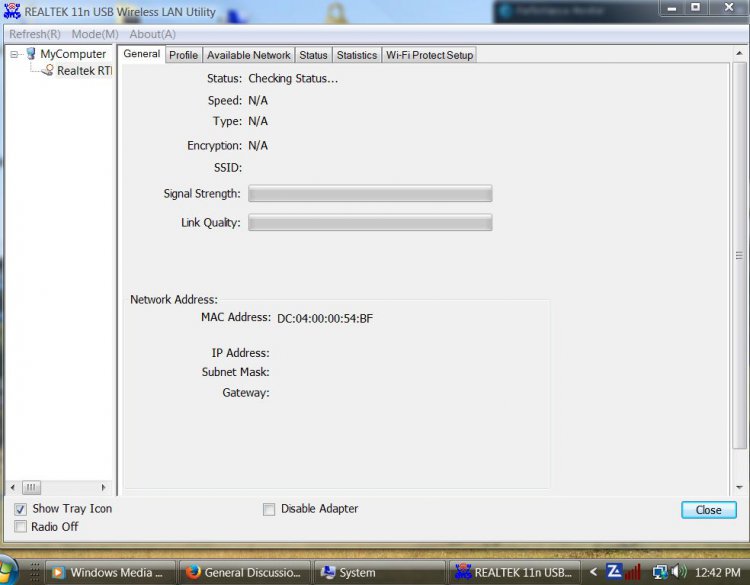750x585 pixels.
Task: Select the Realtek RTL adapter tree label
Action: tap(85, 71)
